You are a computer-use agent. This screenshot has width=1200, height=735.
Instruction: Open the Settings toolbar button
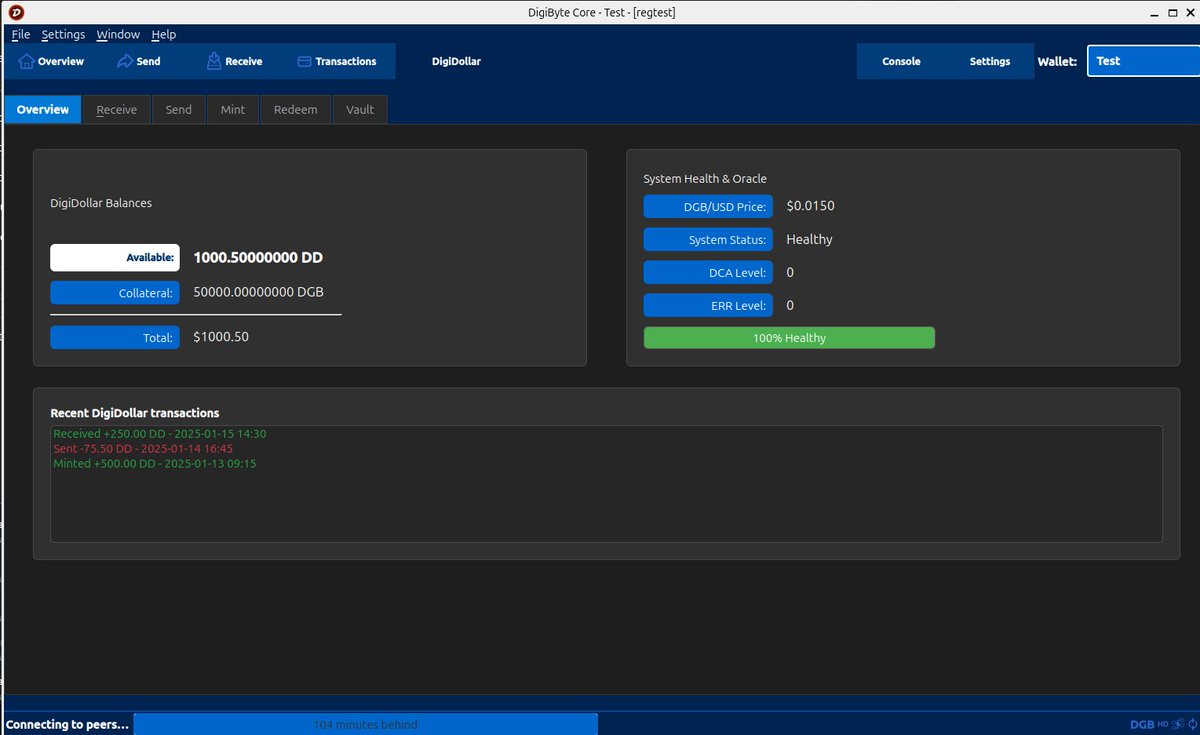[990, 61]
